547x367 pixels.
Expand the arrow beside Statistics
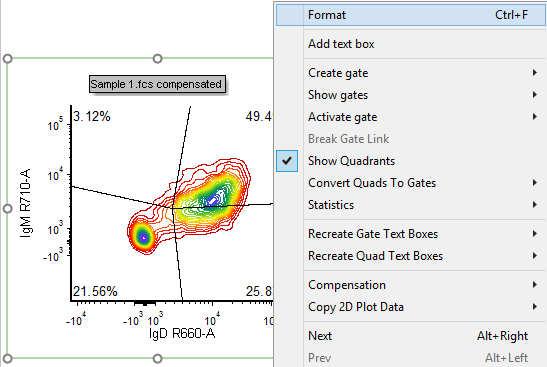pos(534,204)
